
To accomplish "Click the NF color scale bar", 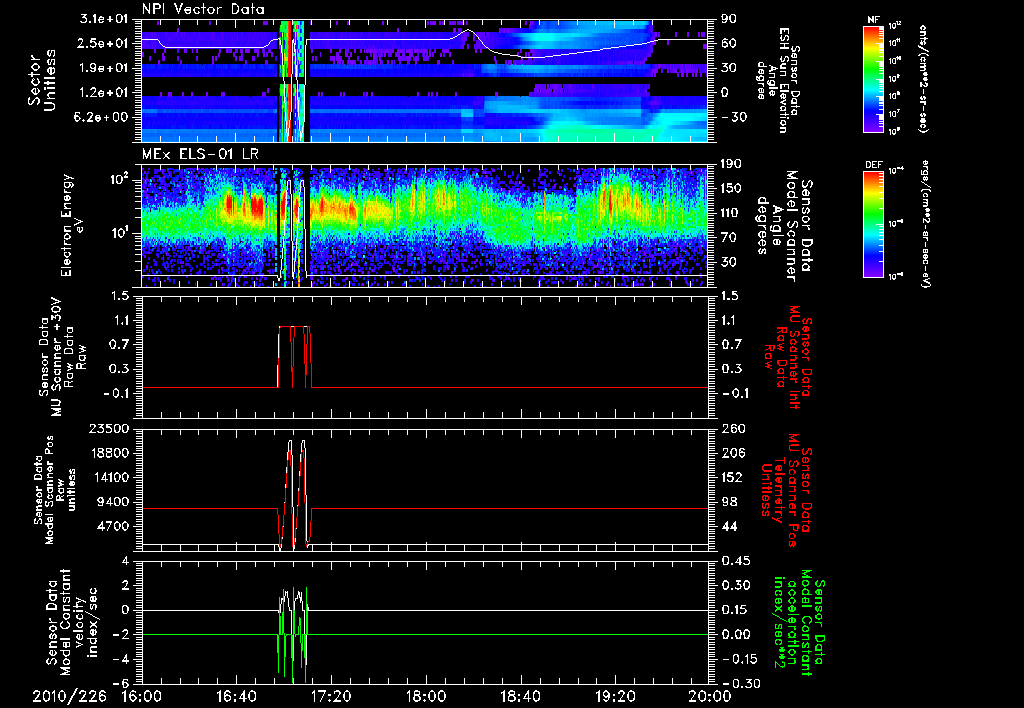I will tap(875, 79).
